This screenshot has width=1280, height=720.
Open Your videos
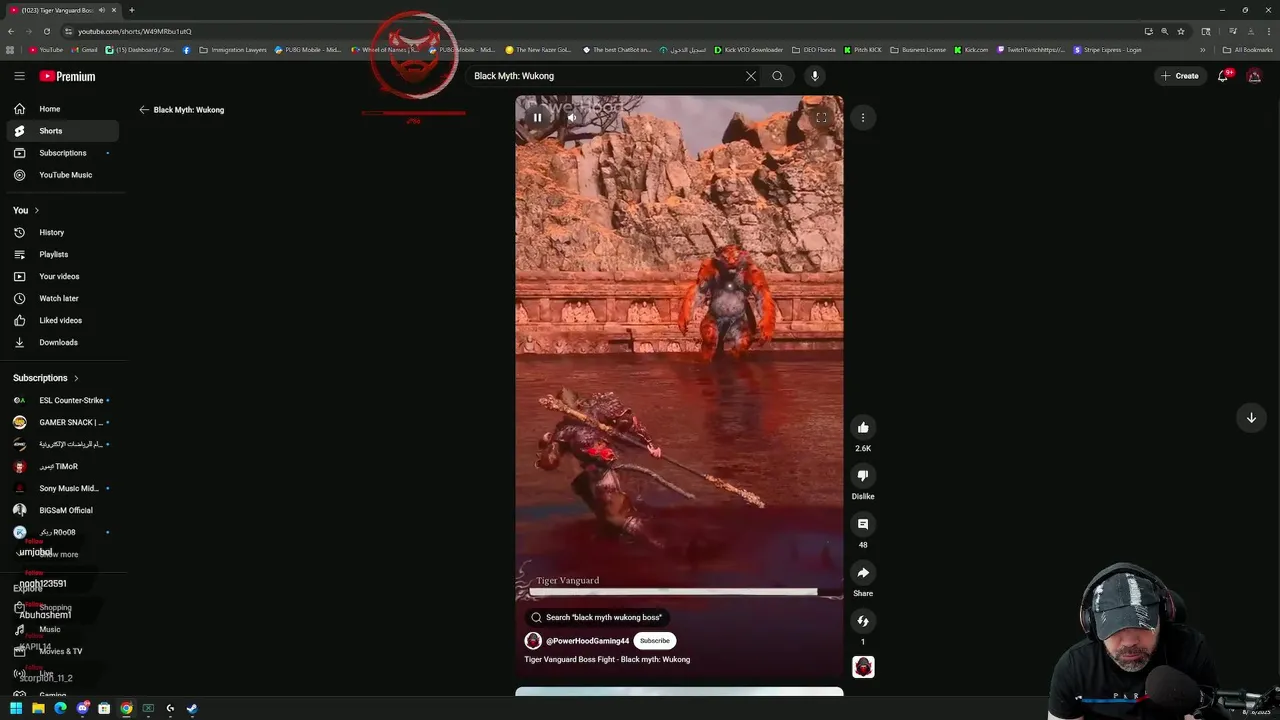pos(62,277)
